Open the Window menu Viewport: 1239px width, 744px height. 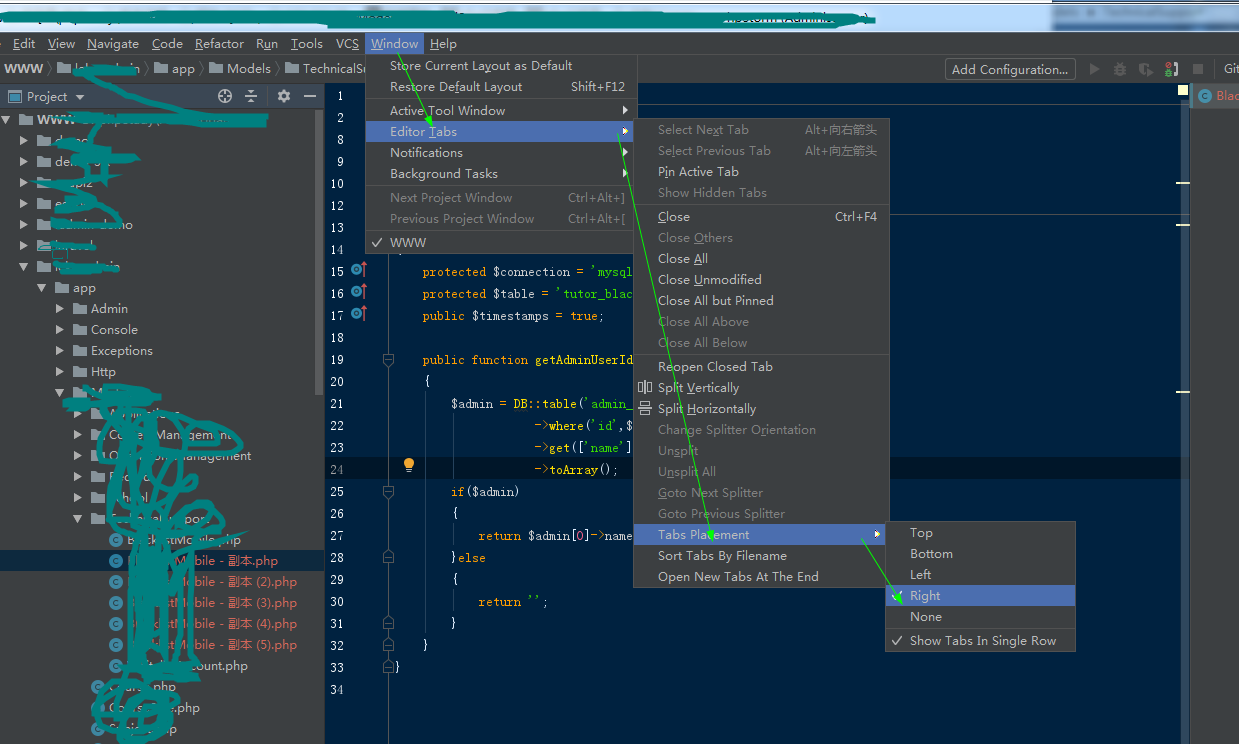pyautogui.click(x=394, y=44)
